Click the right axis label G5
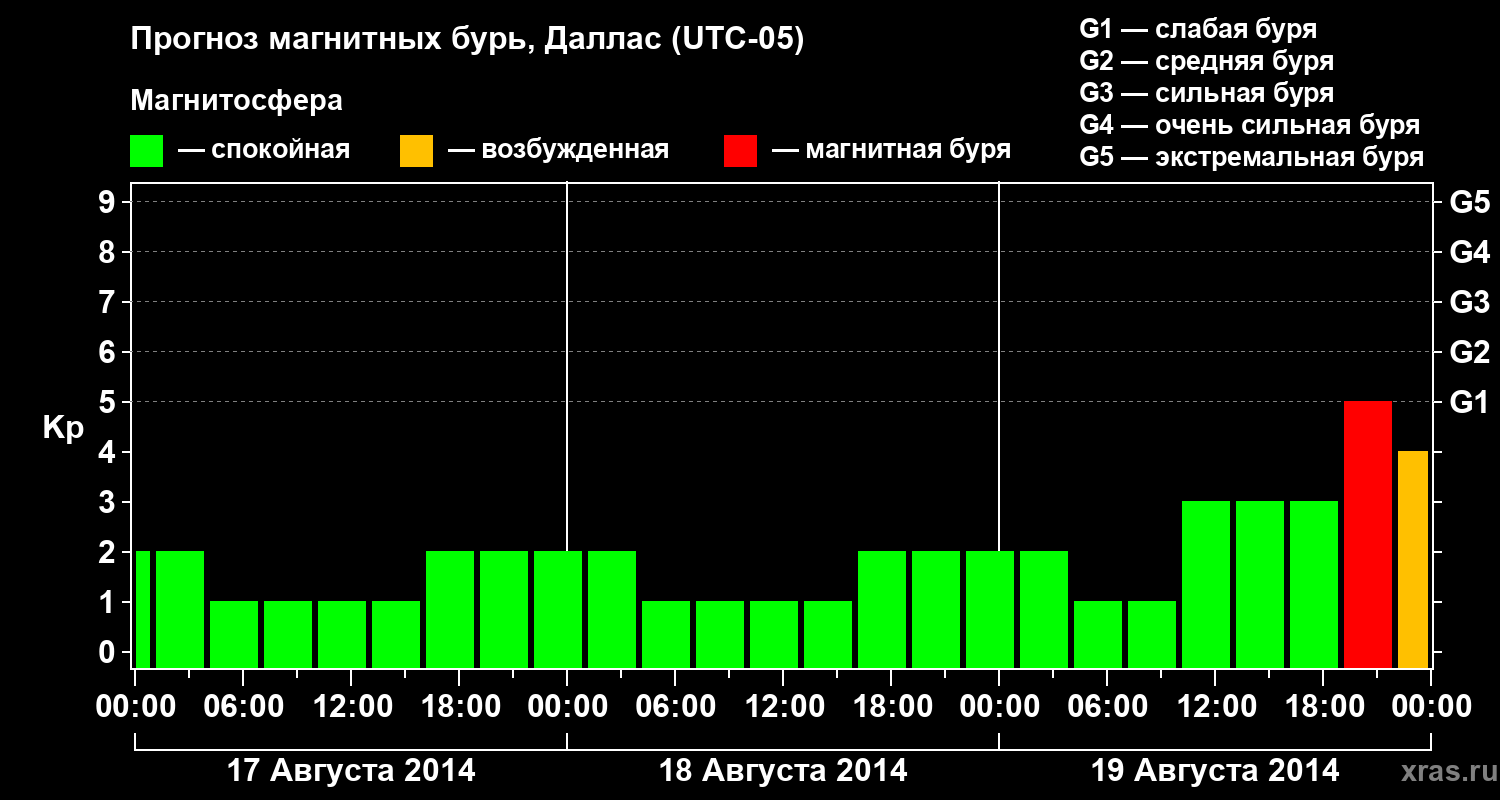Image resolution: width=1500 pixels, height=800 pixels. [1469, 202]
